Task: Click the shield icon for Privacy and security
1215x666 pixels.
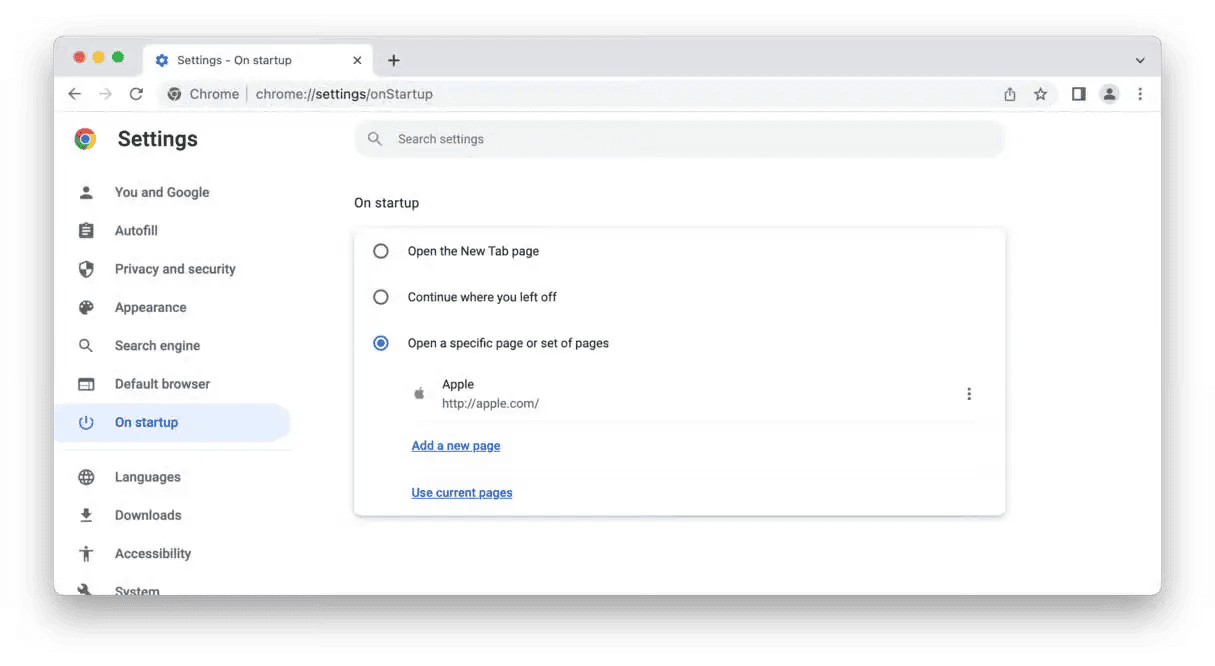Action: pyautogui.click(x=86, y=269)
